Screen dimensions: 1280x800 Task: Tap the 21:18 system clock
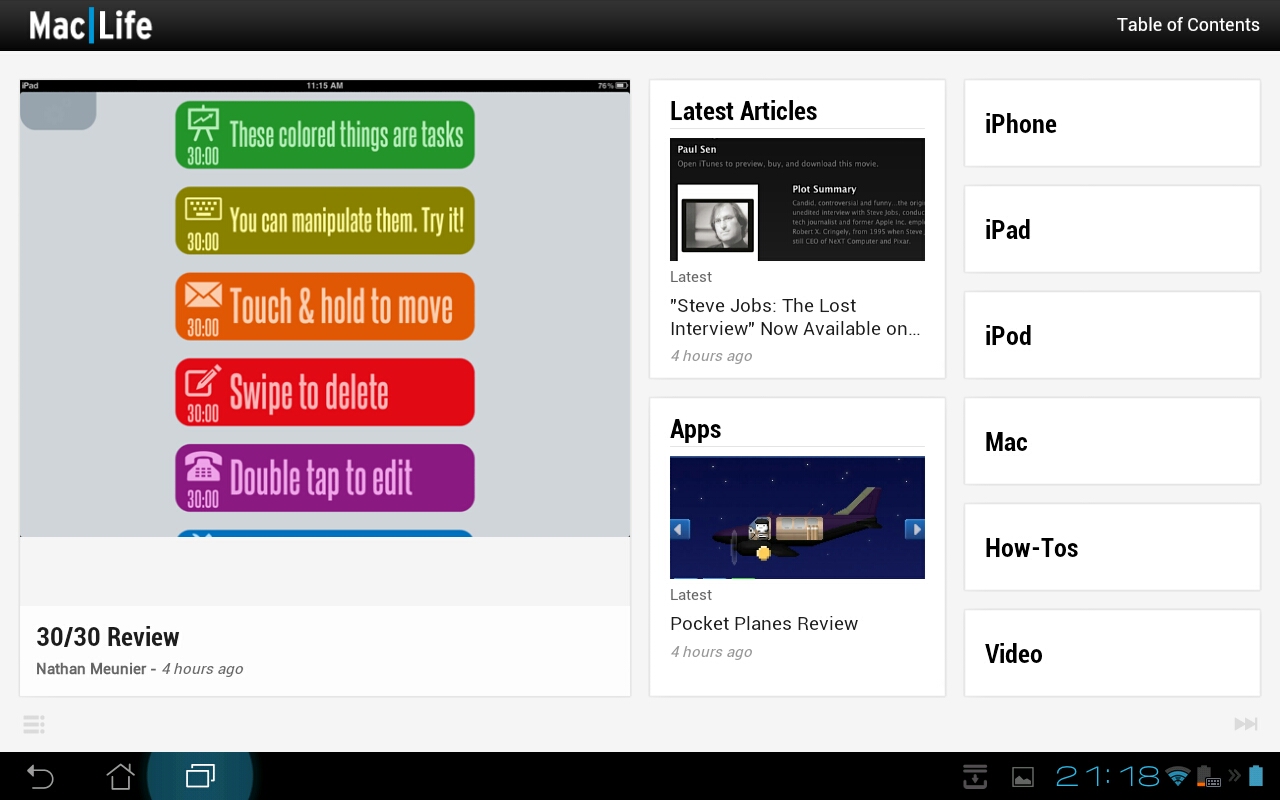pos(1107,776)
